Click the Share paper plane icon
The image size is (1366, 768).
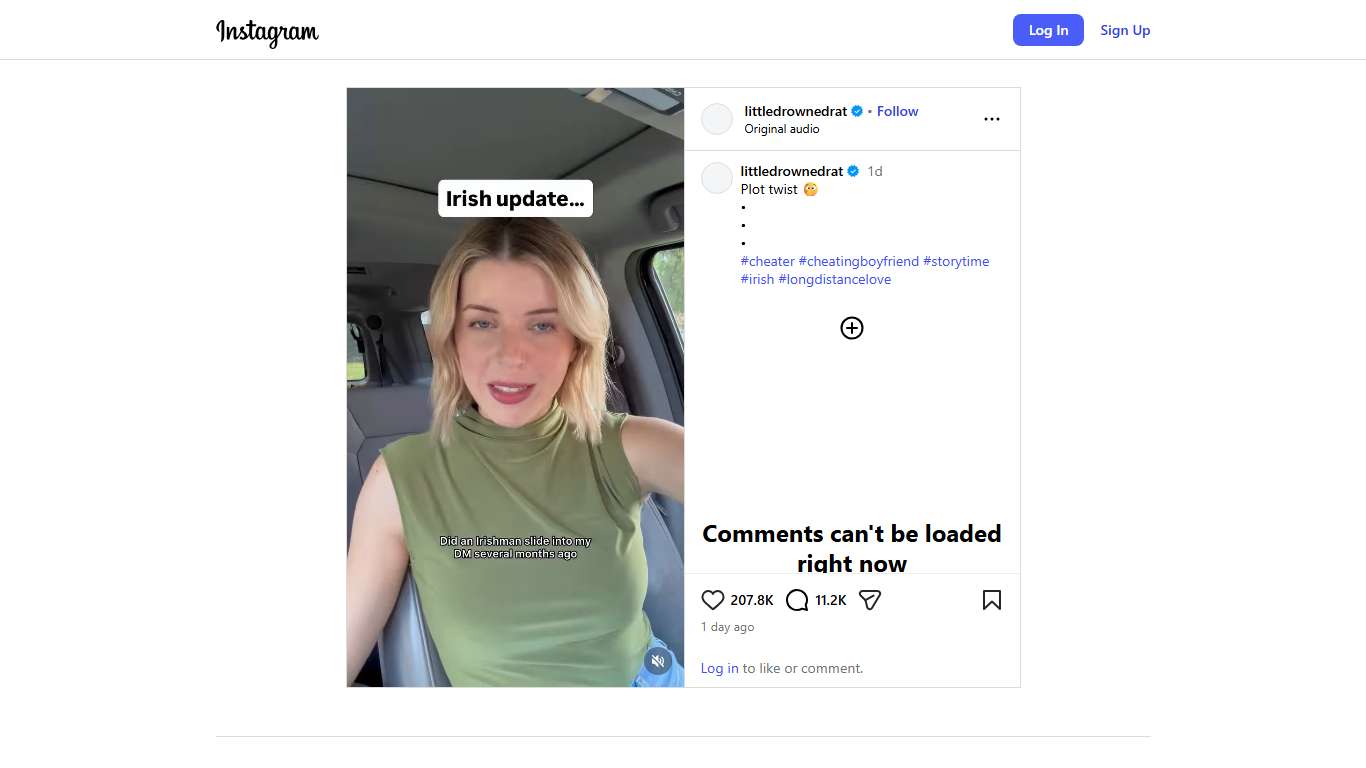tap(870, 600)
